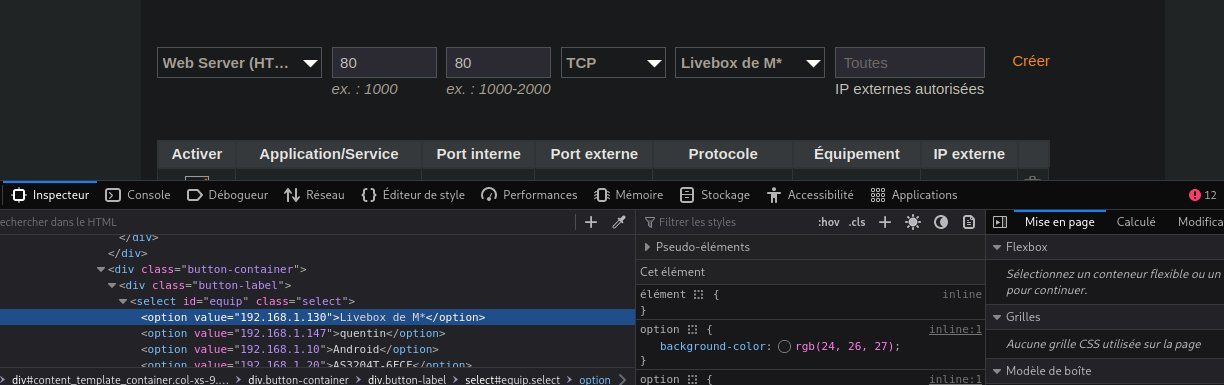Click the Créer link
Viewport: 1224px width, 385px height.
[1031, 61]
